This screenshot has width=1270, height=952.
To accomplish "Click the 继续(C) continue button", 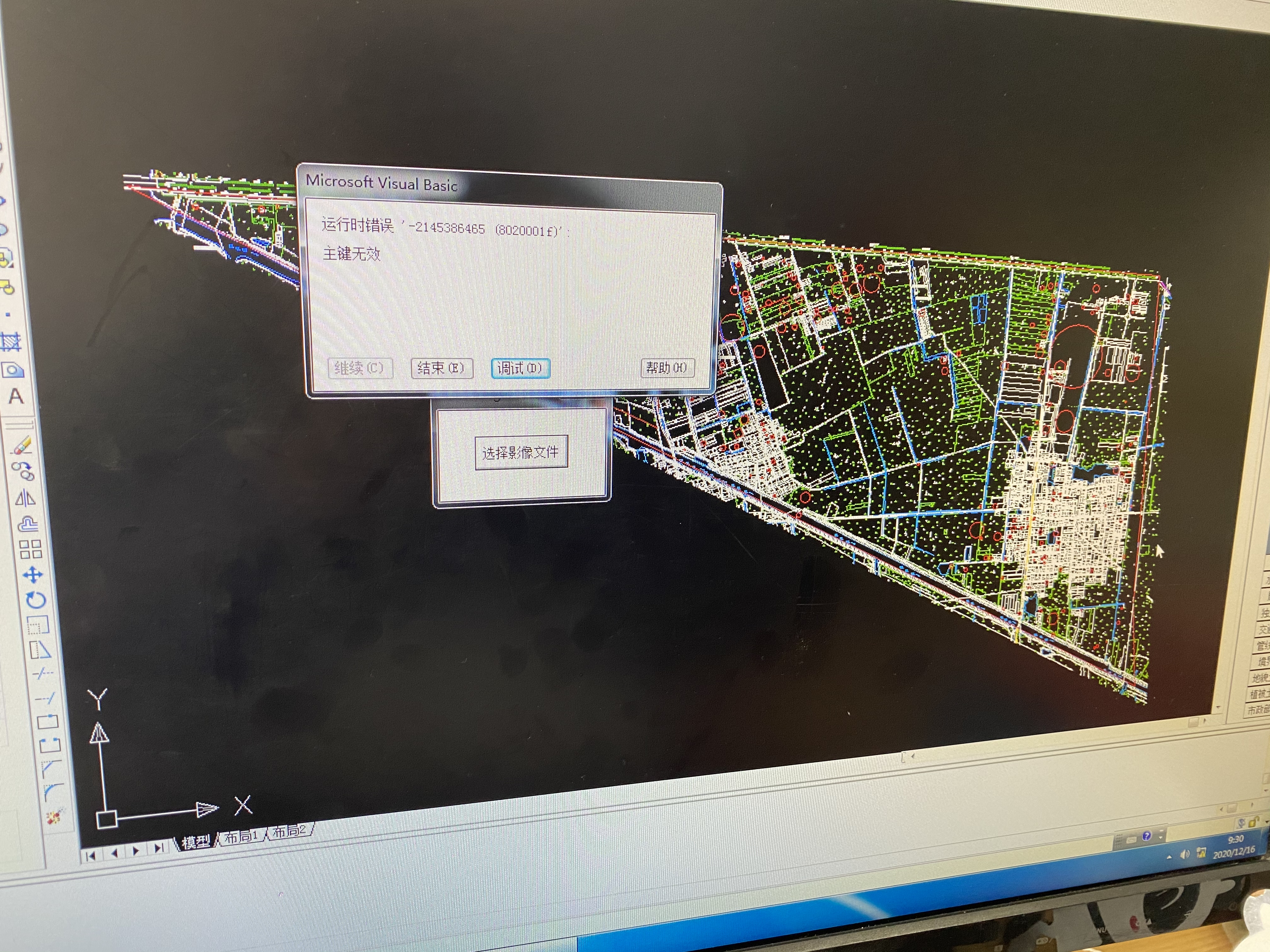I will tap(360, 368).
